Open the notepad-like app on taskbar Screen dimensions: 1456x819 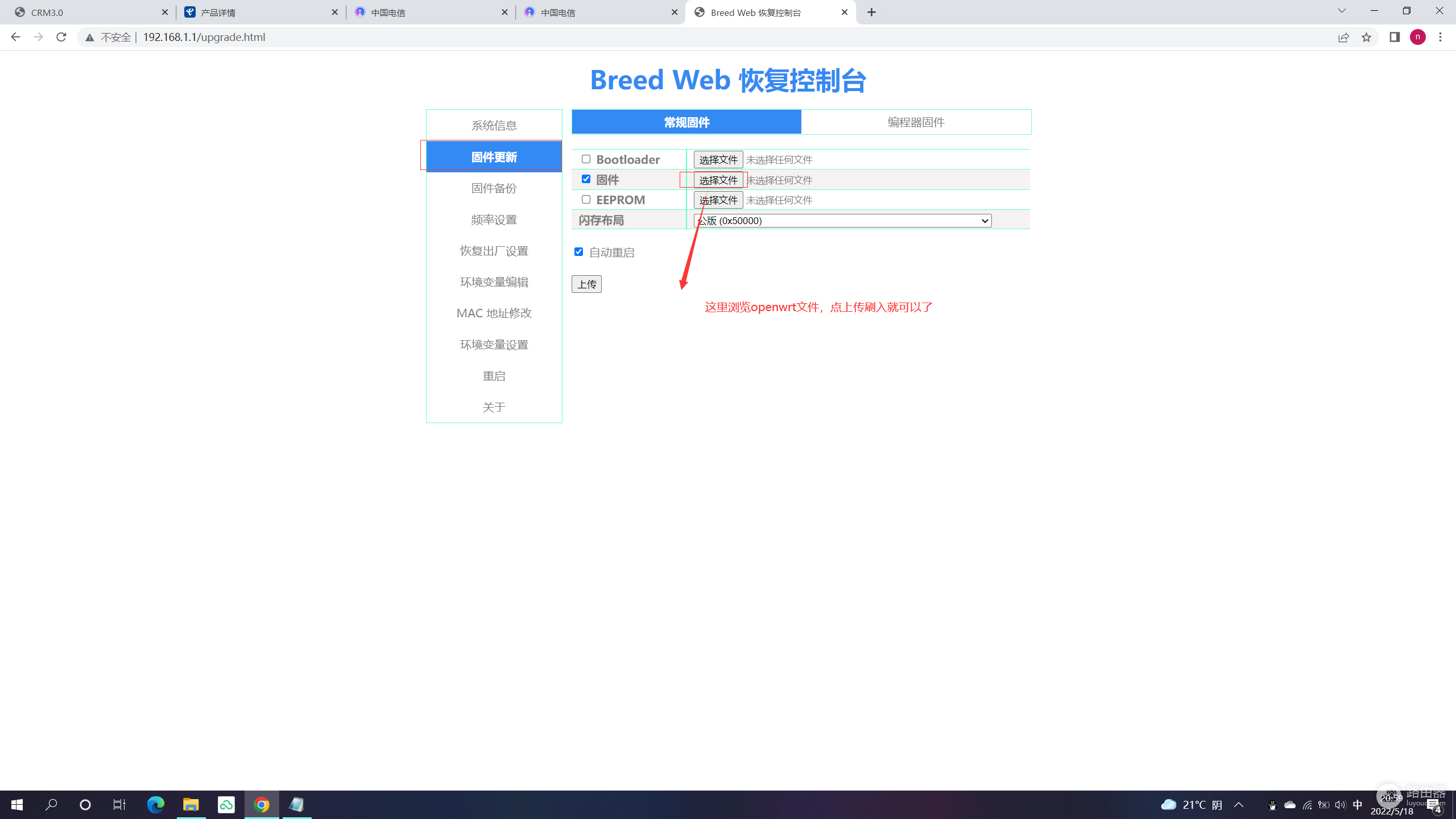(297, 805)
